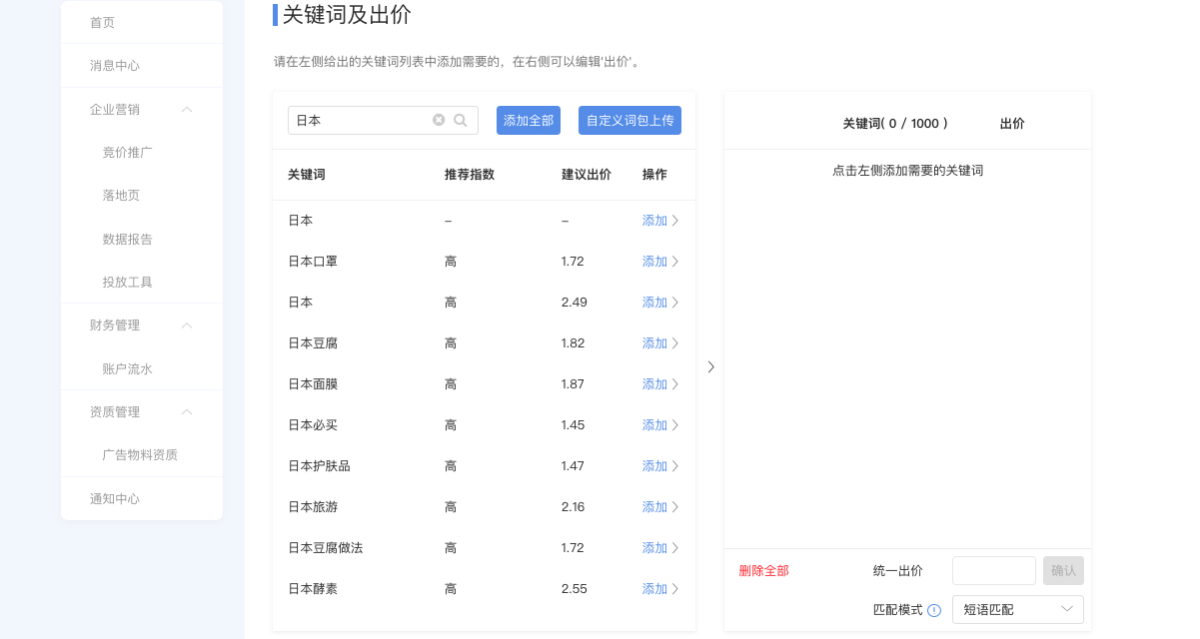
Task: Clear the search box with the X icon
Action: (438, 120)
